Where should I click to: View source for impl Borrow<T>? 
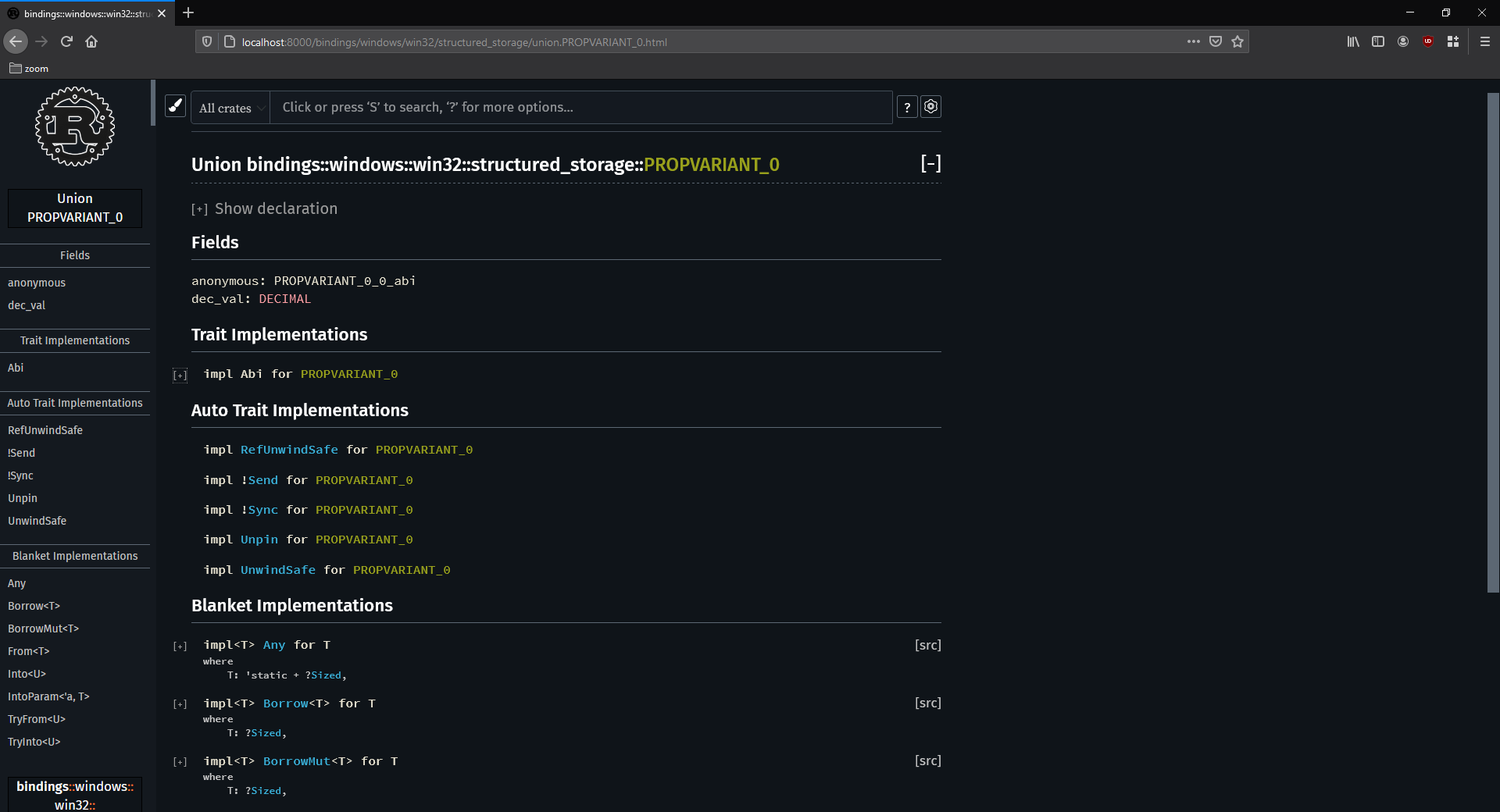click(x=927, y=703)
